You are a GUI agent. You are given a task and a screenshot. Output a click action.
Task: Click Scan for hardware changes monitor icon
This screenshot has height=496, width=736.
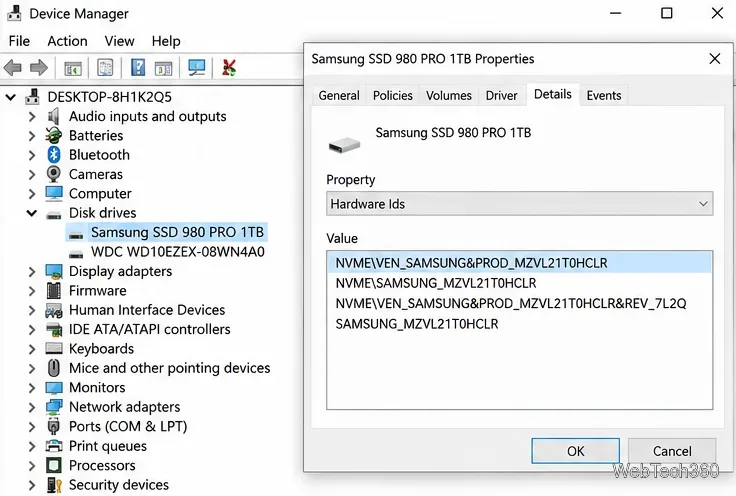click(x=197, y=68)
